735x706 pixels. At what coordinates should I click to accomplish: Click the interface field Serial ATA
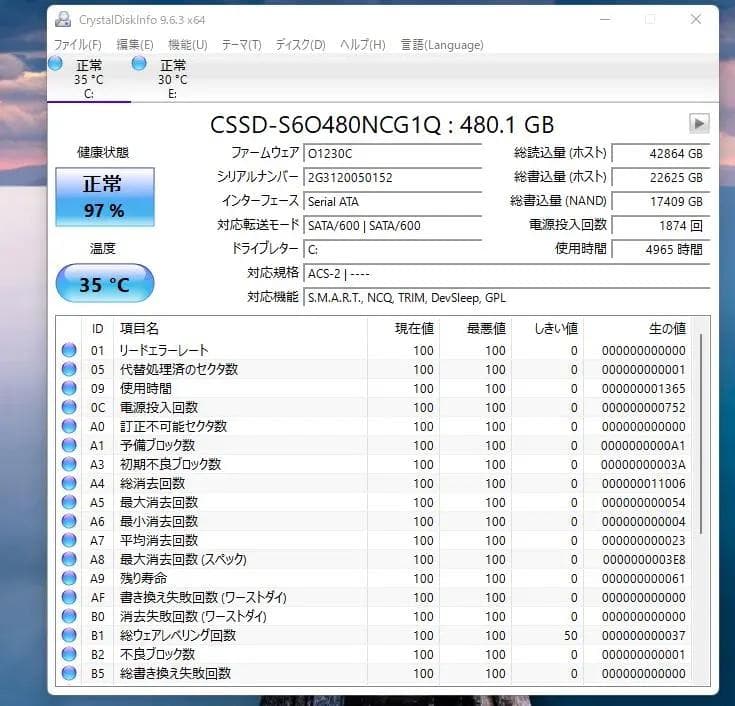[392, 202]
